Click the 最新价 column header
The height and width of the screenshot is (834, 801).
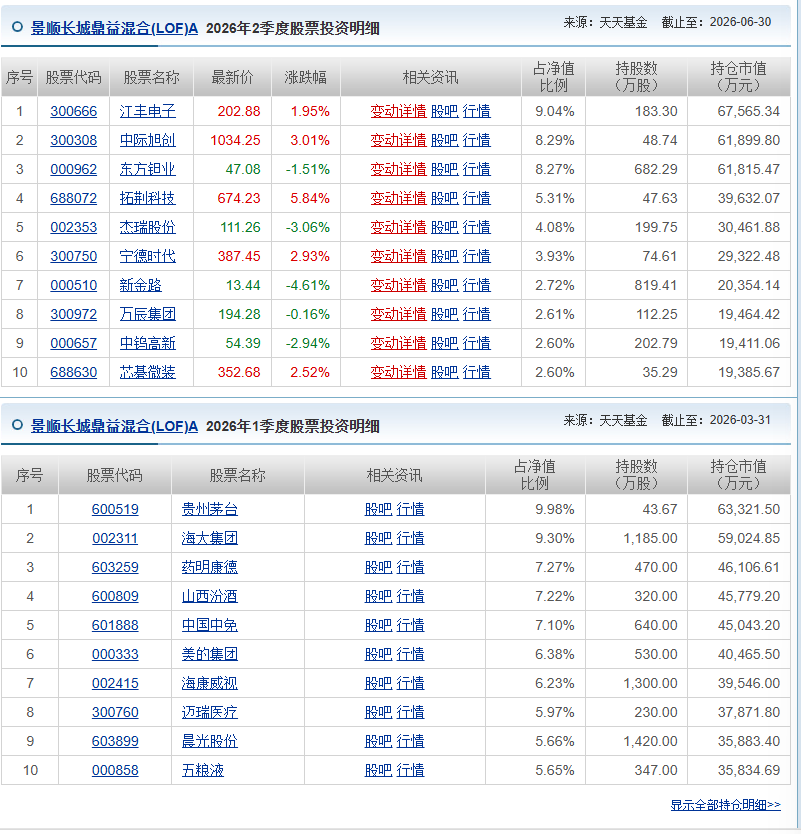(x=232, y=78)
